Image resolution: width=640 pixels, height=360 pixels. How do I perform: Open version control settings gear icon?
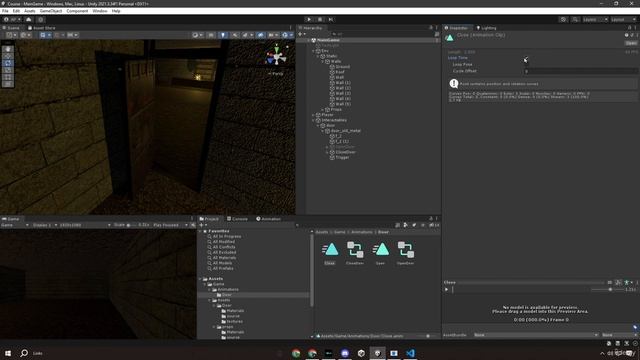(x=41, y=19)
